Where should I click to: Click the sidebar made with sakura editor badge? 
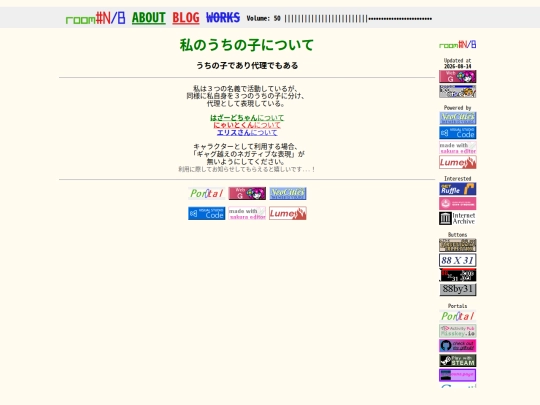coord(458,147)
